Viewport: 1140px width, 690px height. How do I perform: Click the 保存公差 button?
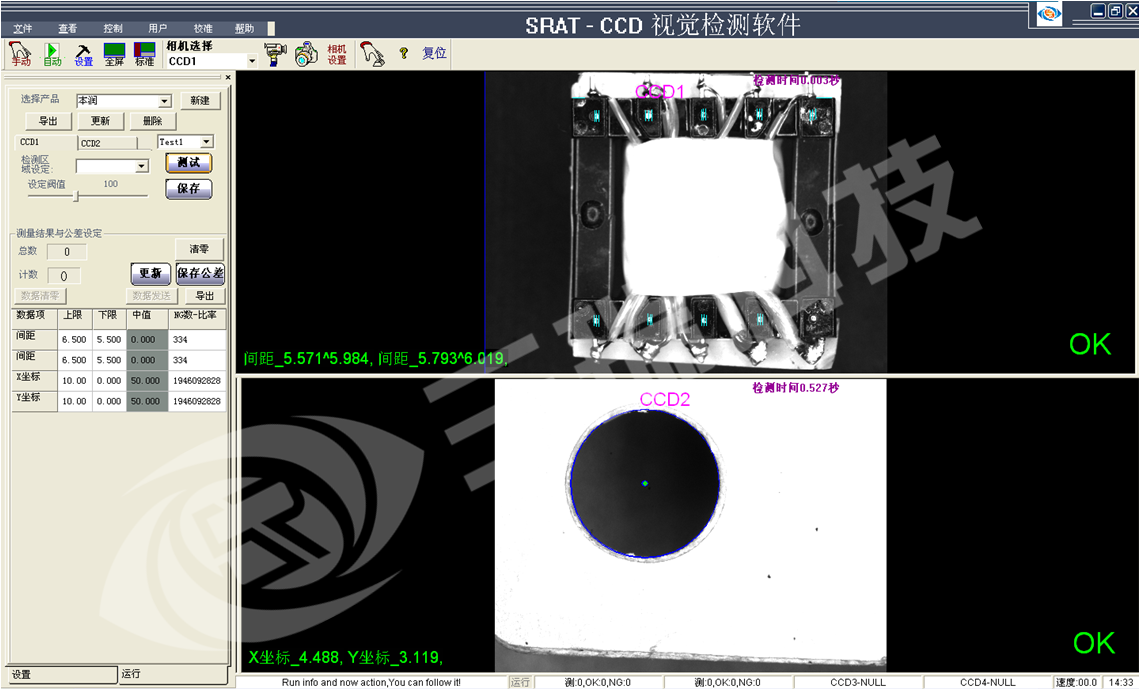tap(200, 273)
